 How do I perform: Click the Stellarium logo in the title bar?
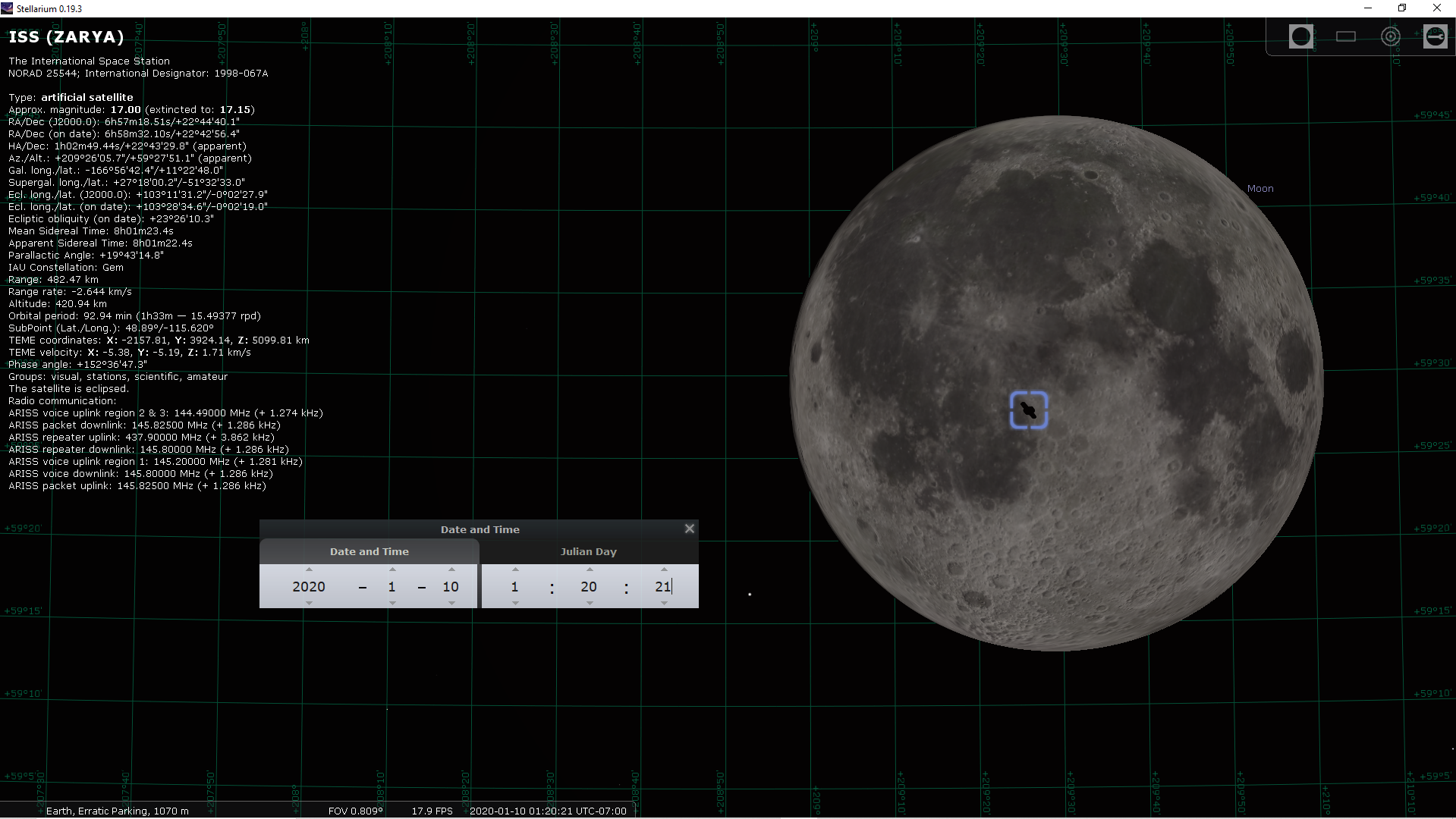(x=6, y=8)
